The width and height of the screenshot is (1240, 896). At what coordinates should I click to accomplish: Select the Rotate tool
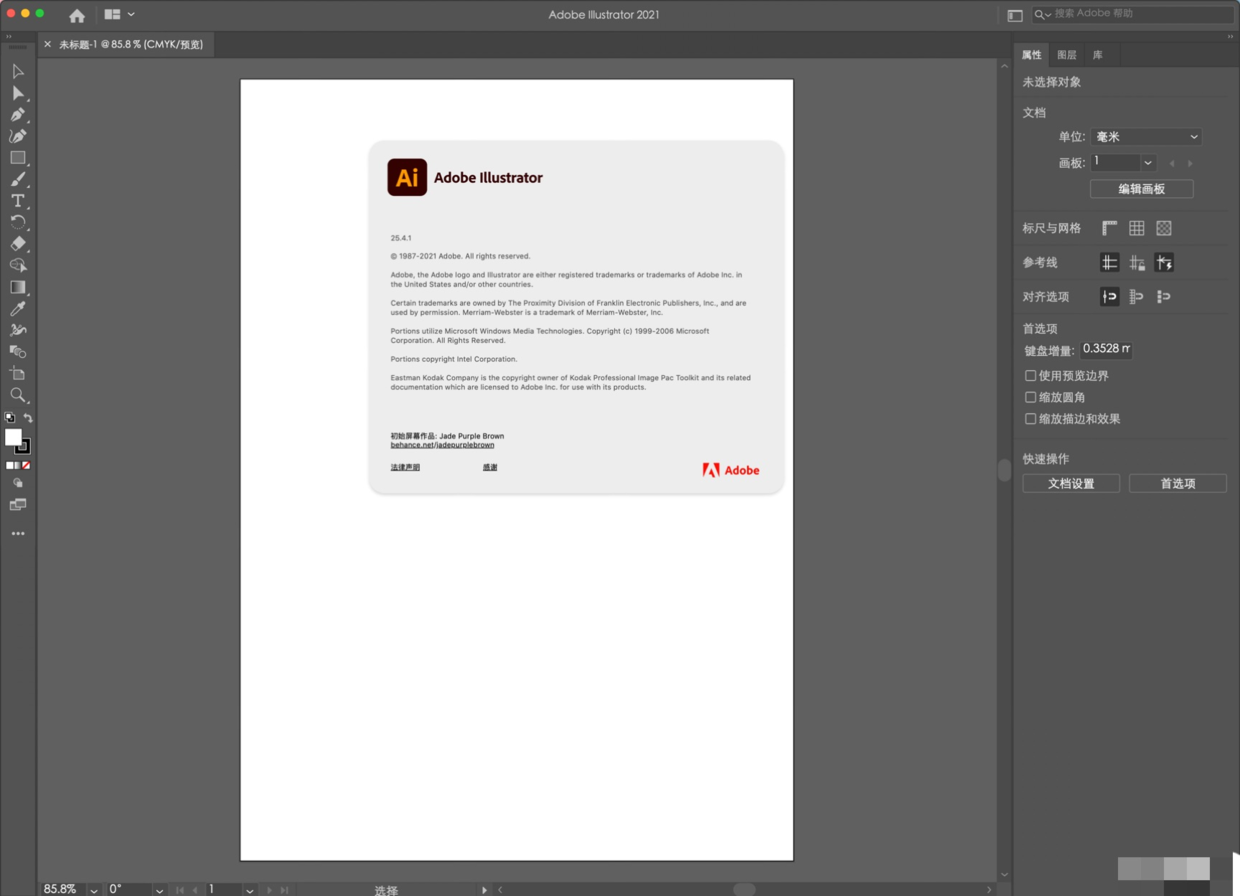[18, 223]
